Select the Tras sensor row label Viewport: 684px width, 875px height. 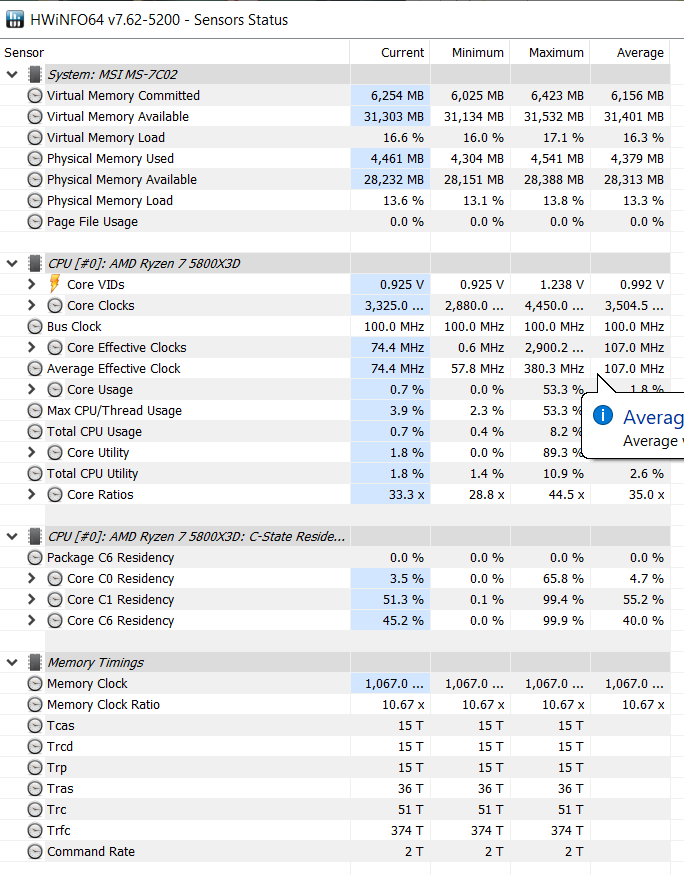pyautogui.click(x=60, y=789)
